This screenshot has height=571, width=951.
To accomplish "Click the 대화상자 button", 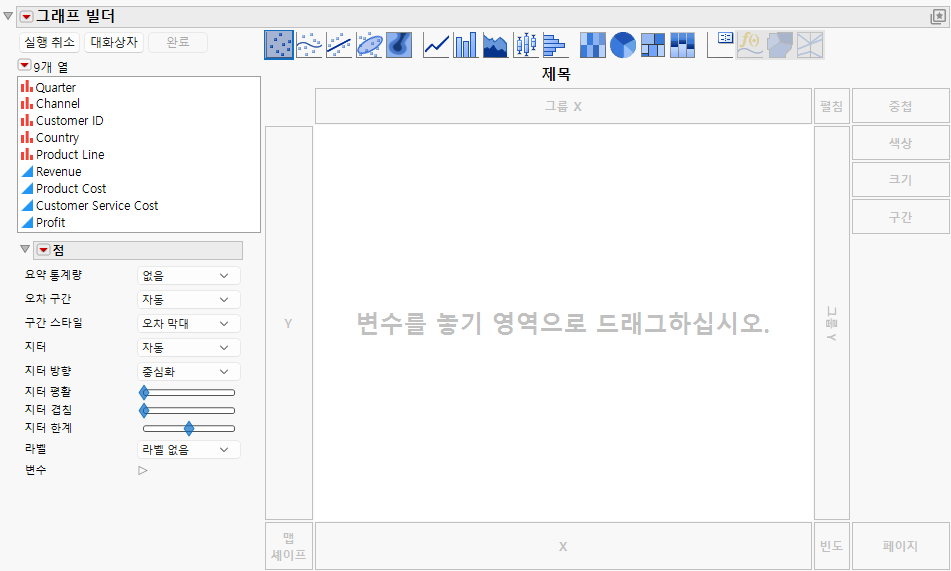I will (114, 42).
